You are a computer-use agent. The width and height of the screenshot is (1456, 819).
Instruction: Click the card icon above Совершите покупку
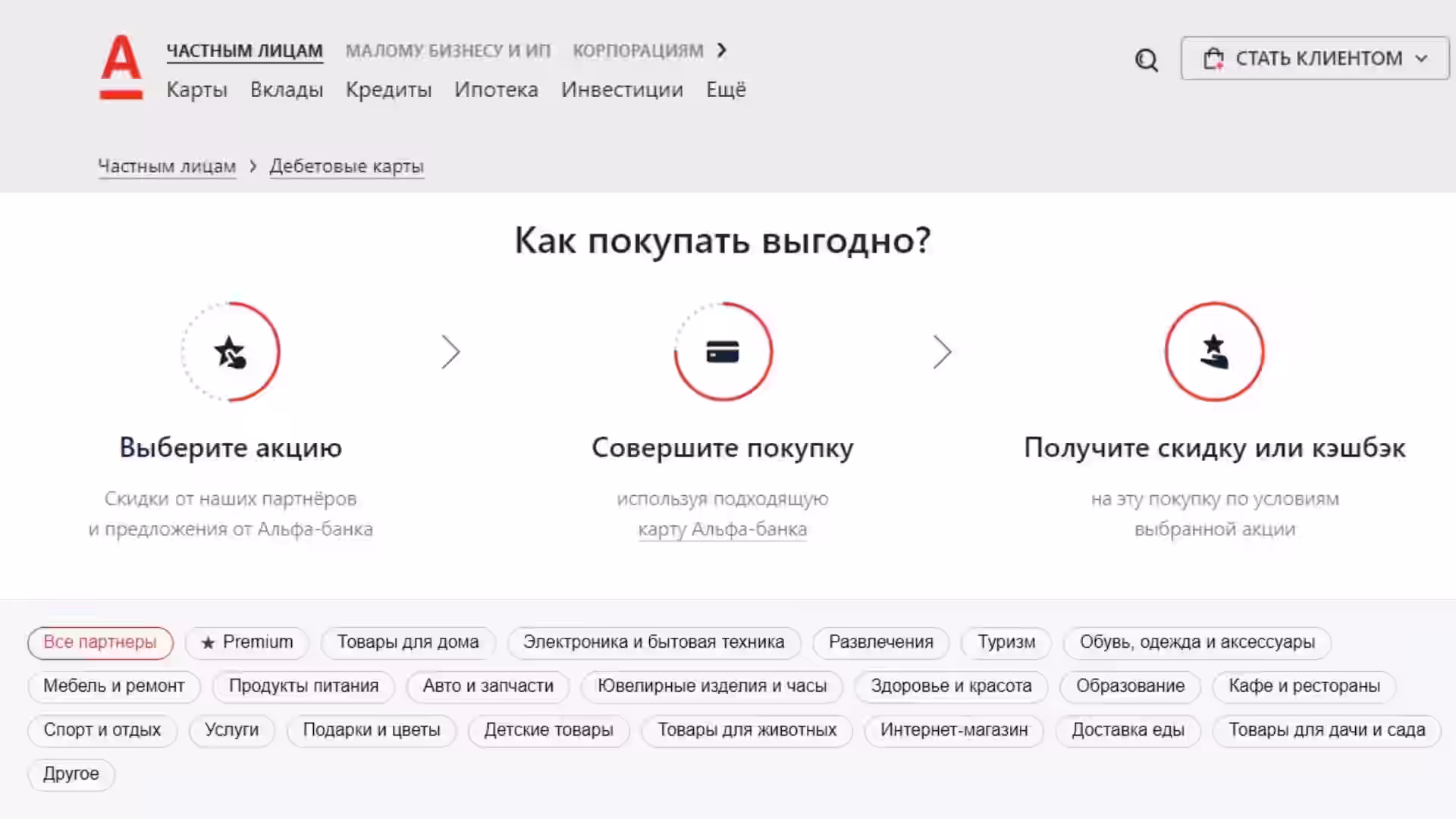723,352
